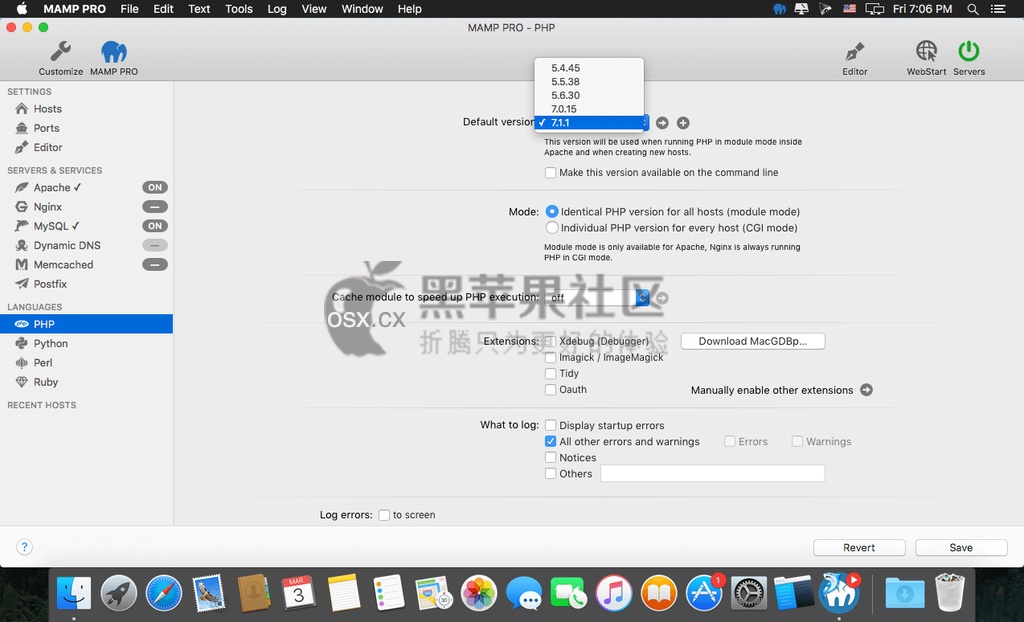Viewport: 1024px width, 622px height.
Task: Select Individual PHP version for every host
Action: click(552, 228)
